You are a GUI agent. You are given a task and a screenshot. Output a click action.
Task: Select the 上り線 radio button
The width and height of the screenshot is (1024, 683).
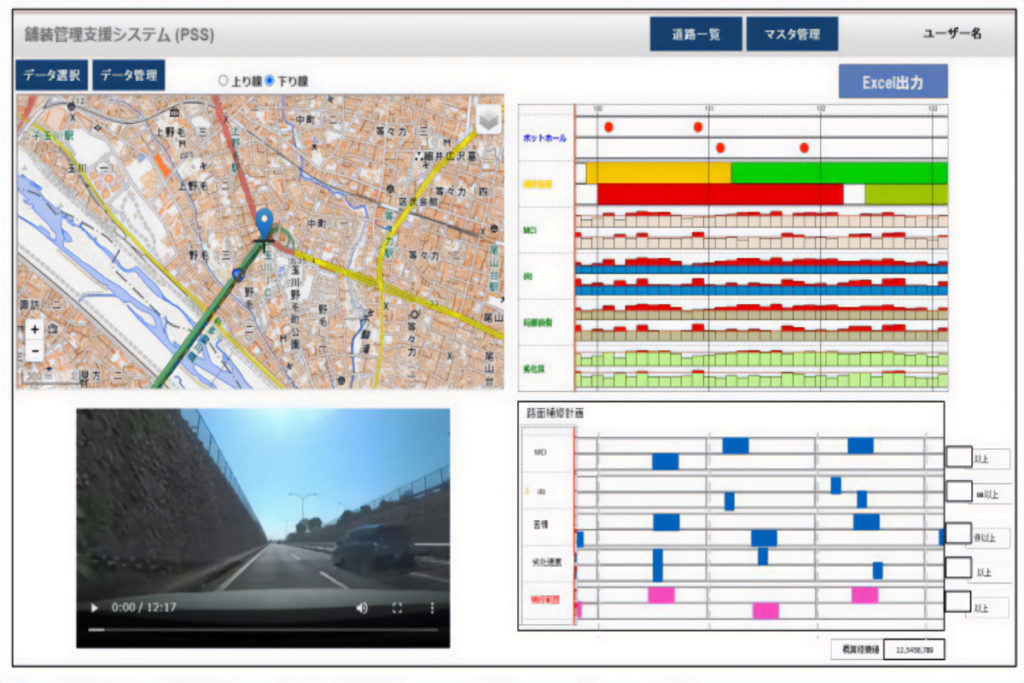[223, 81]
